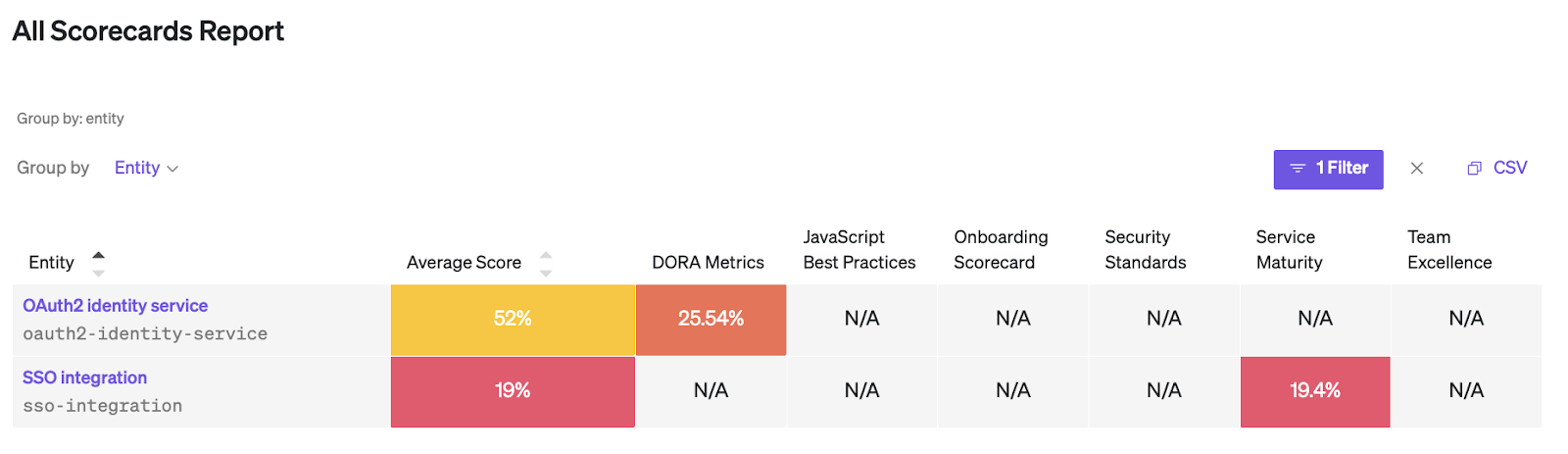This screenshot has width=1568, height=454.
Task: Click the JavaScript Best Practices column header
Action: coord(858,249)
